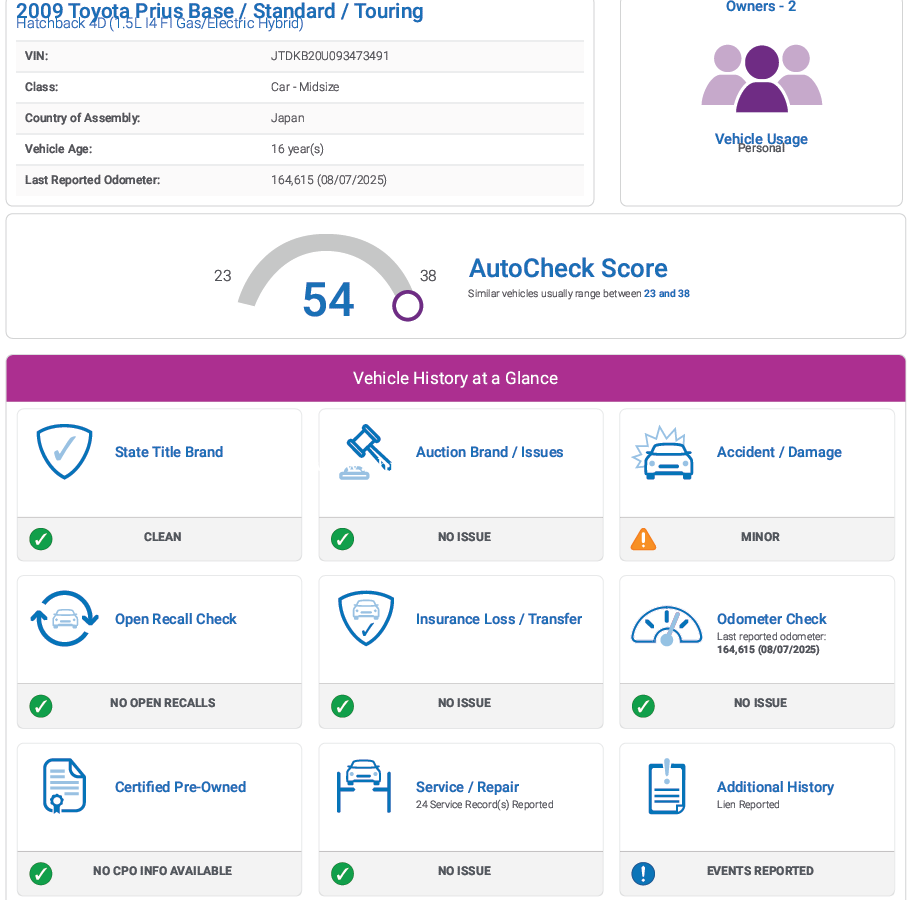Open the Service / Repair link

coord(467,787)
